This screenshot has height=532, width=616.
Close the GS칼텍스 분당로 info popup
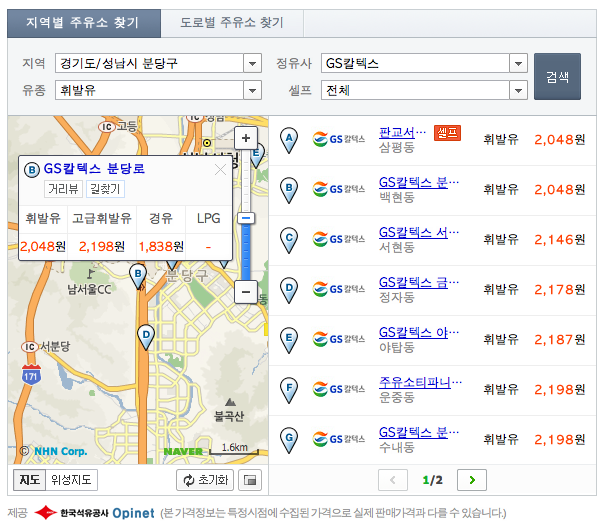click(220, 170)
